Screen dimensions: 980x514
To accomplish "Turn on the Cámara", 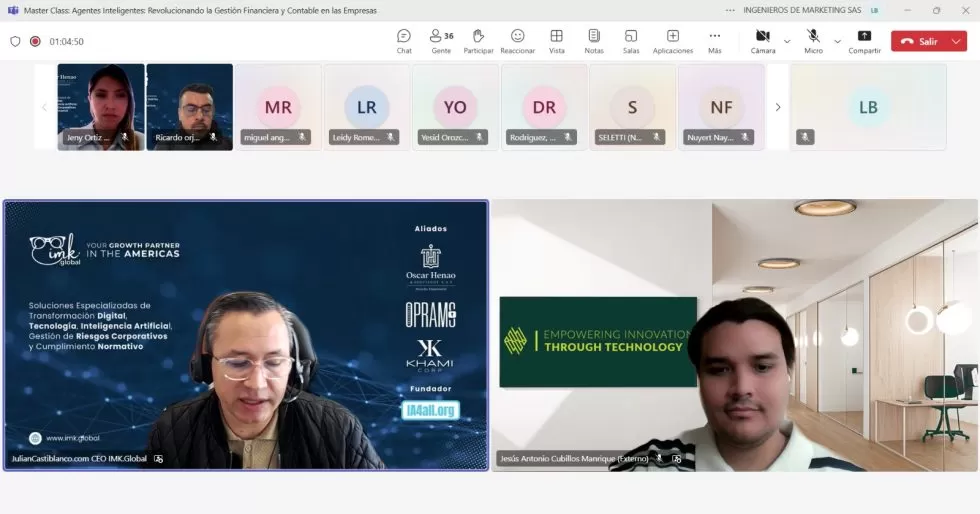I will pyautogui.click(x=762, y=41).
